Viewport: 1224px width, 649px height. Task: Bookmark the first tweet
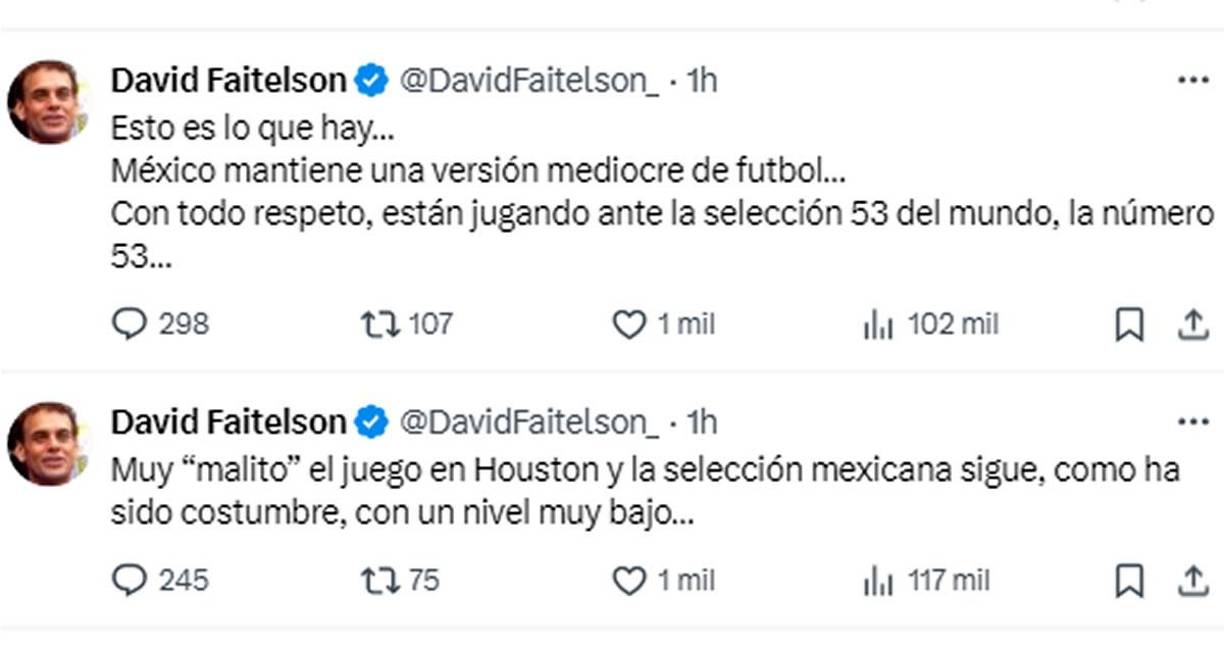[1130, 323]
